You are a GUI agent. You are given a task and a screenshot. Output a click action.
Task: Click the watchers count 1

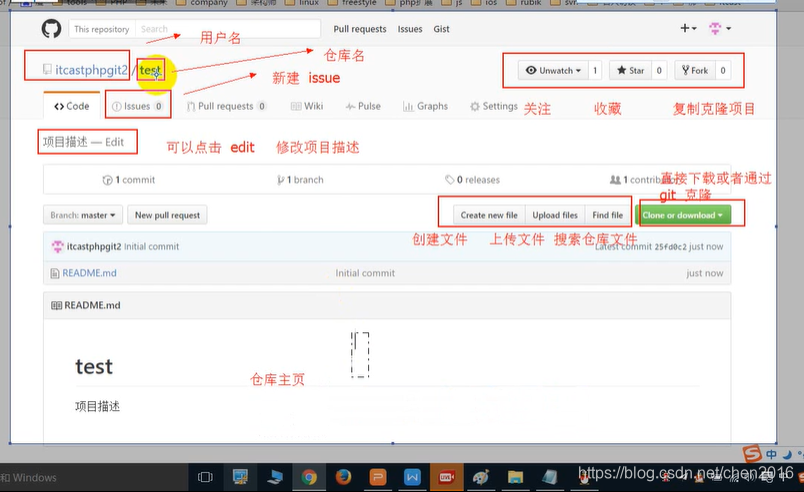pos(595,70)
